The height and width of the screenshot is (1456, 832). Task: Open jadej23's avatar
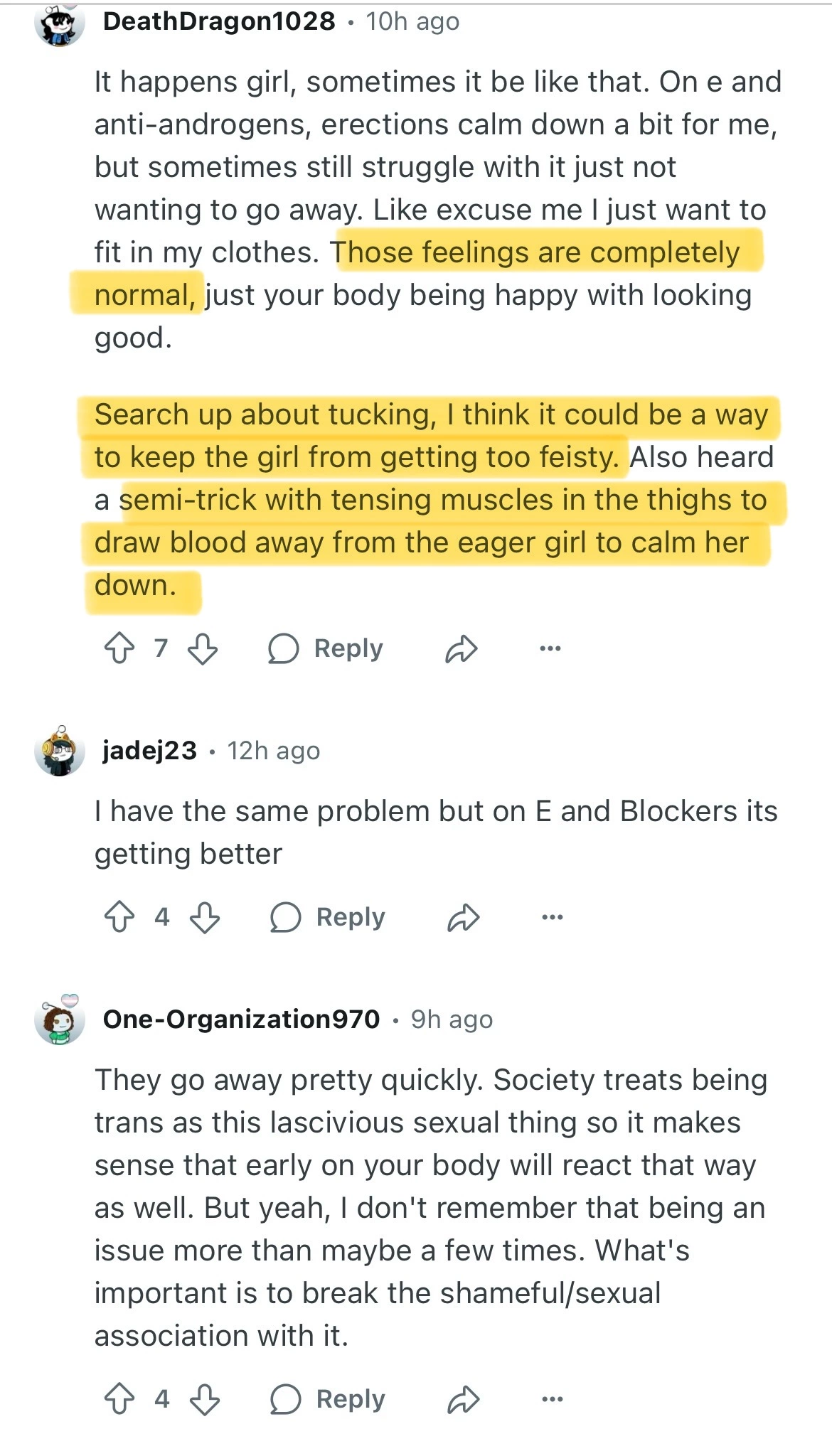pos(59,751)
